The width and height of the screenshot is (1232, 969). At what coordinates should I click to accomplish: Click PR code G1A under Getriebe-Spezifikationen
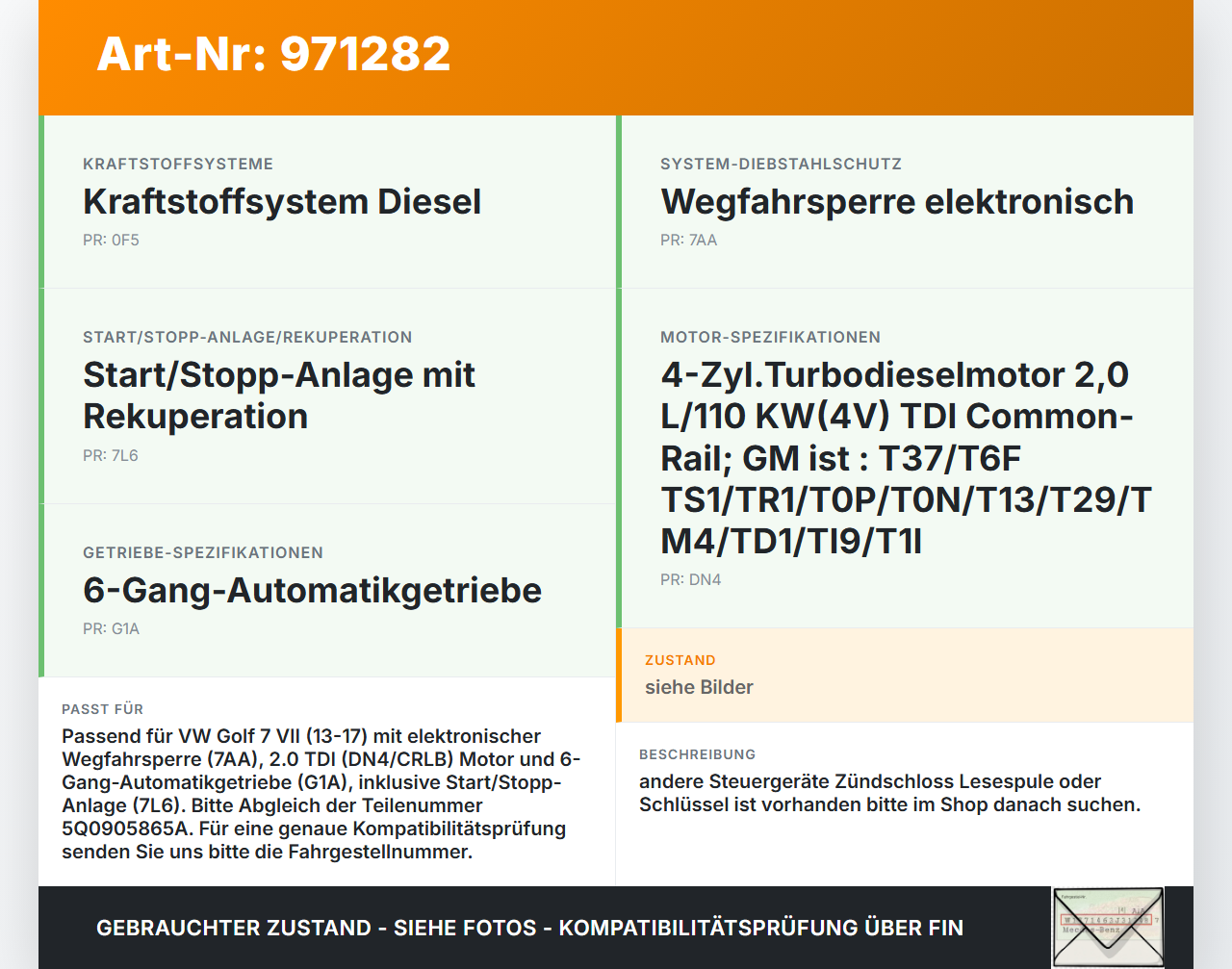(111, 628)
